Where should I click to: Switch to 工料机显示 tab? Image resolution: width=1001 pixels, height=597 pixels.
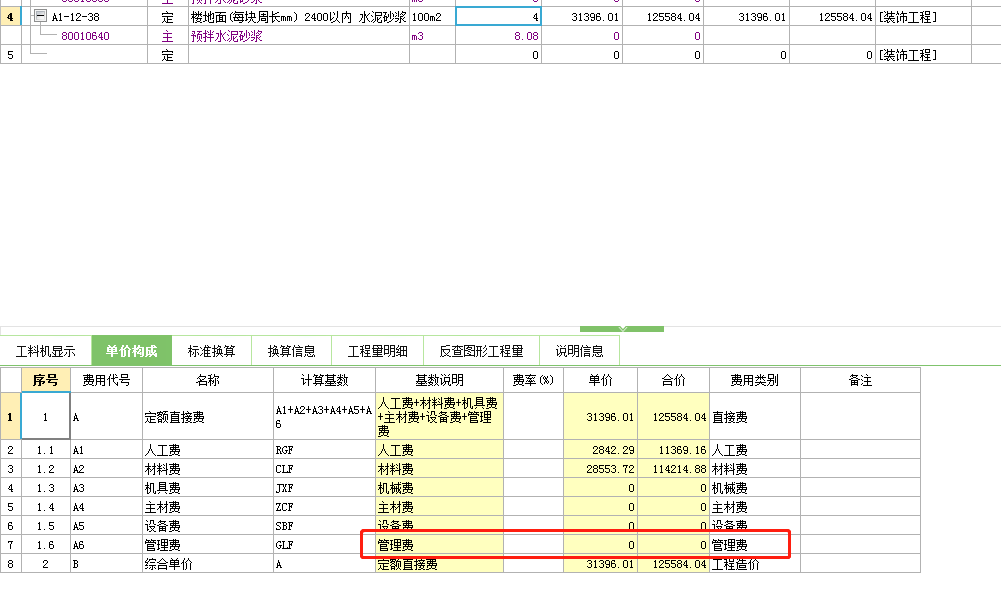coord(45,351)
